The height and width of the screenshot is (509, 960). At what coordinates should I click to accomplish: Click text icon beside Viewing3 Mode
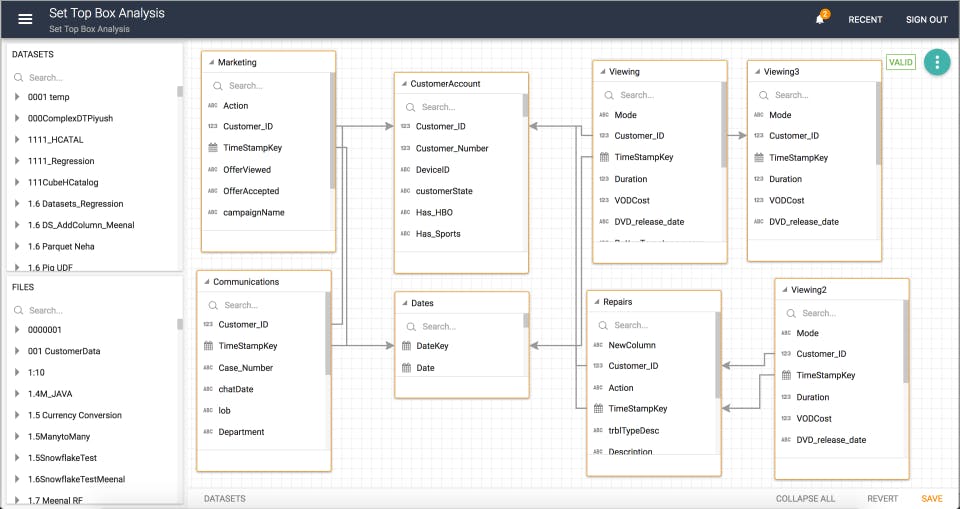coord(759,115)
